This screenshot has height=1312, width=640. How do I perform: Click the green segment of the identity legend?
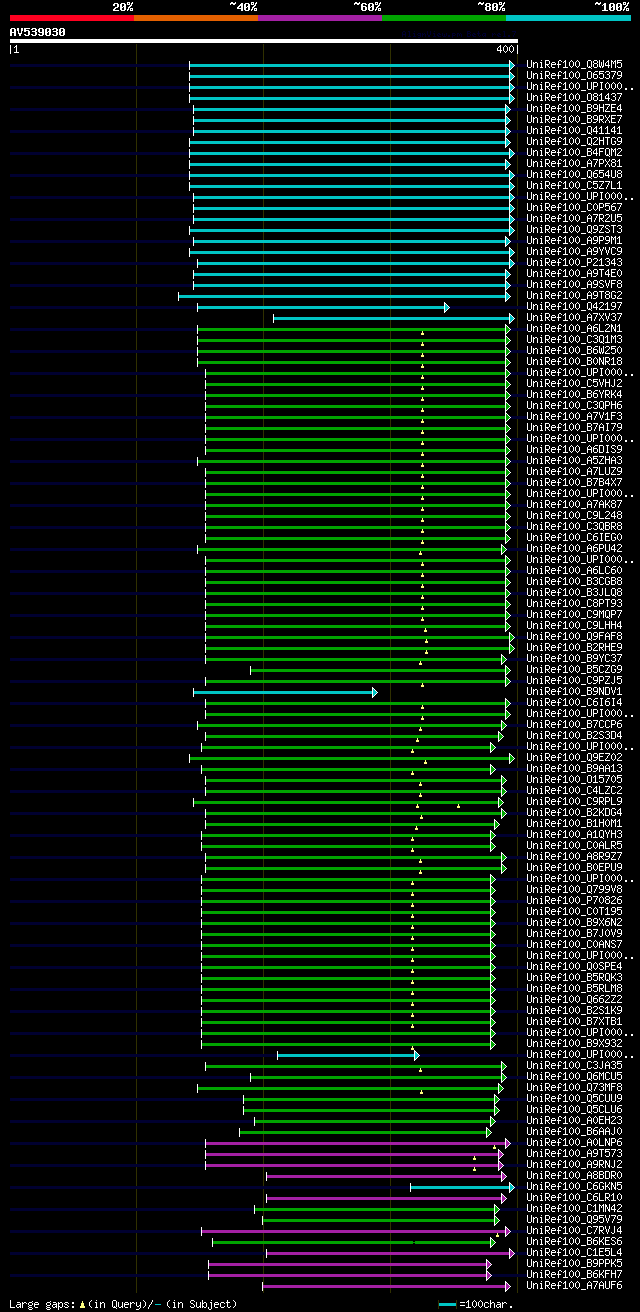[x=443, y=18]
